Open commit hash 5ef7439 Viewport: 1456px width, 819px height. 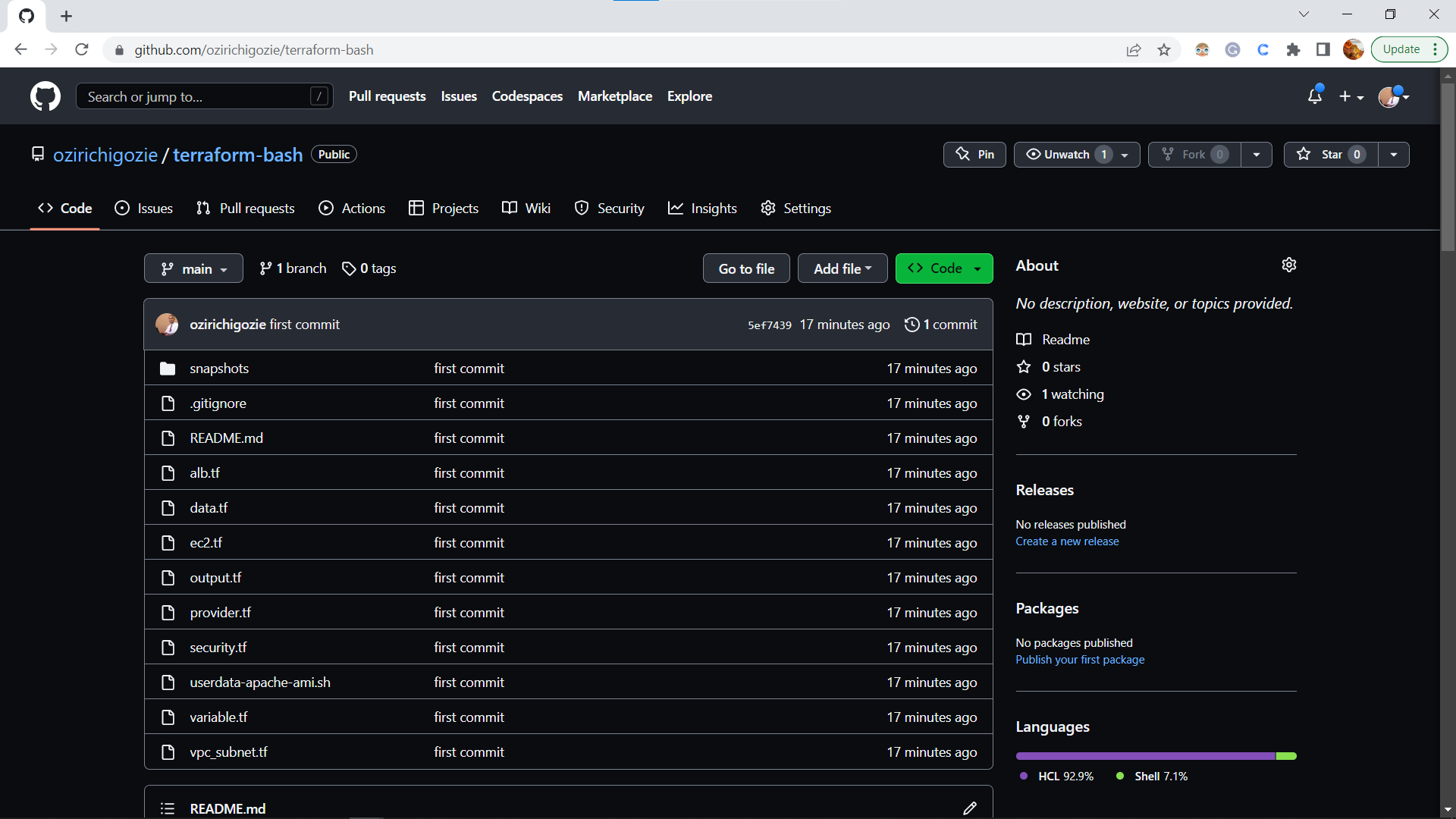(769, 325)
